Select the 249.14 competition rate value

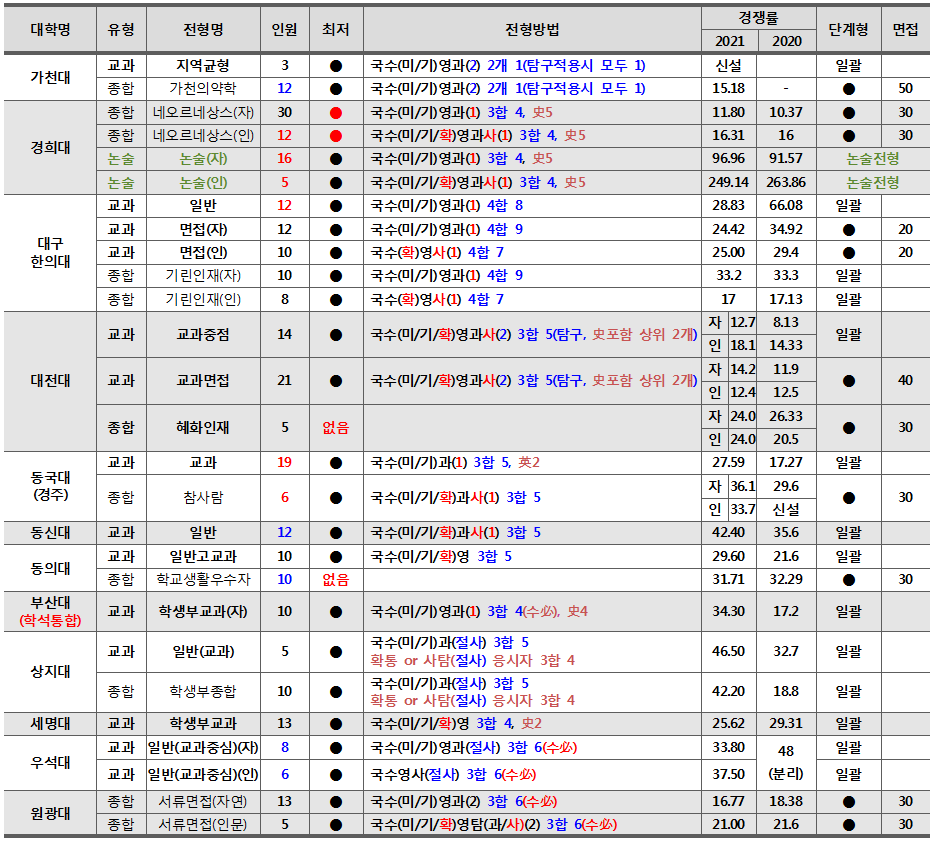[728, 183]
